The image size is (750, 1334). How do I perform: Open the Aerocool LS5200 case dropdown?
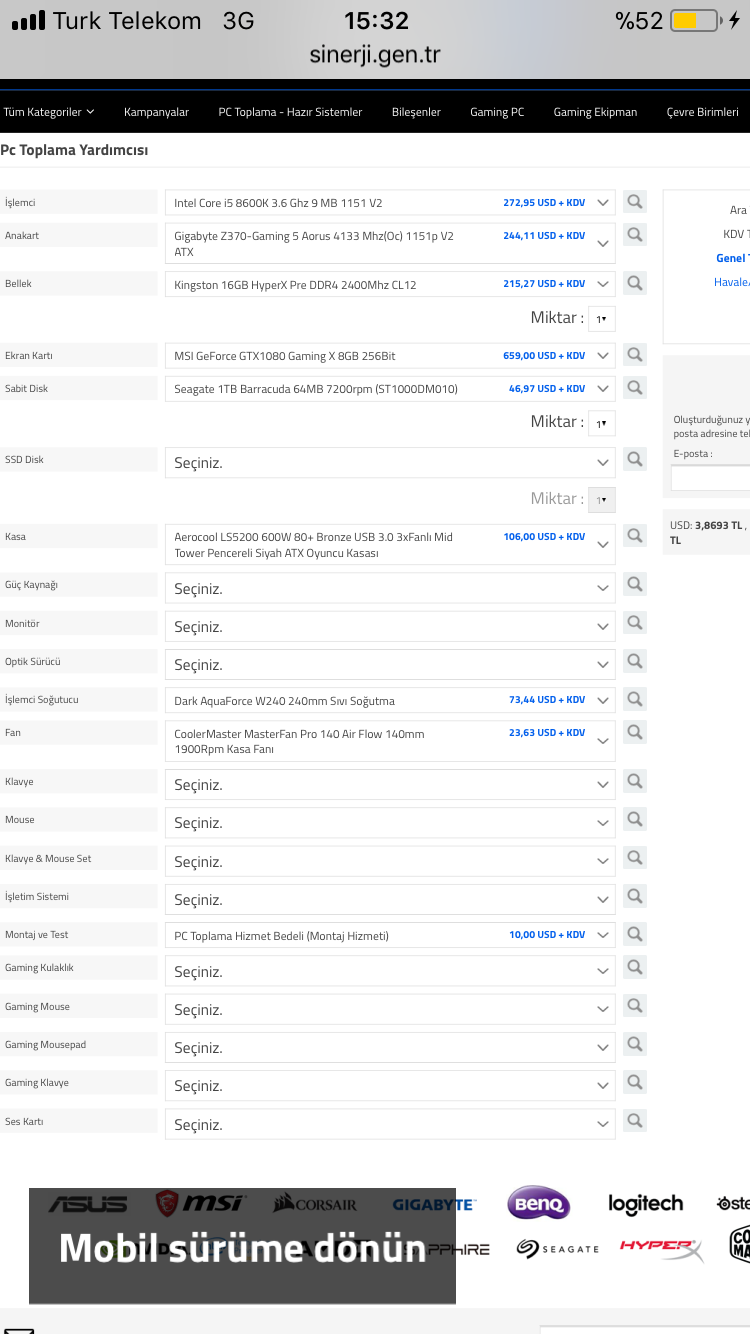(x=390, y=544)
